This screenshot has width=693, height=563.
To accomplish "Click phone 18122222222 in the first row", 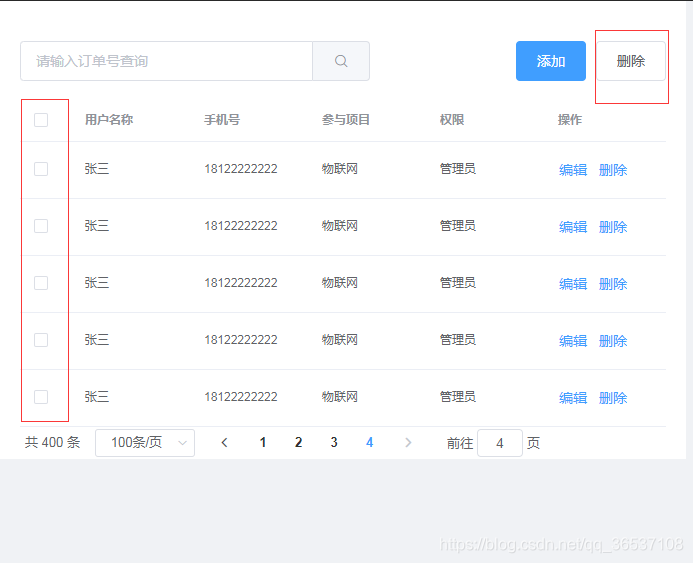I will tap(241, 169).
